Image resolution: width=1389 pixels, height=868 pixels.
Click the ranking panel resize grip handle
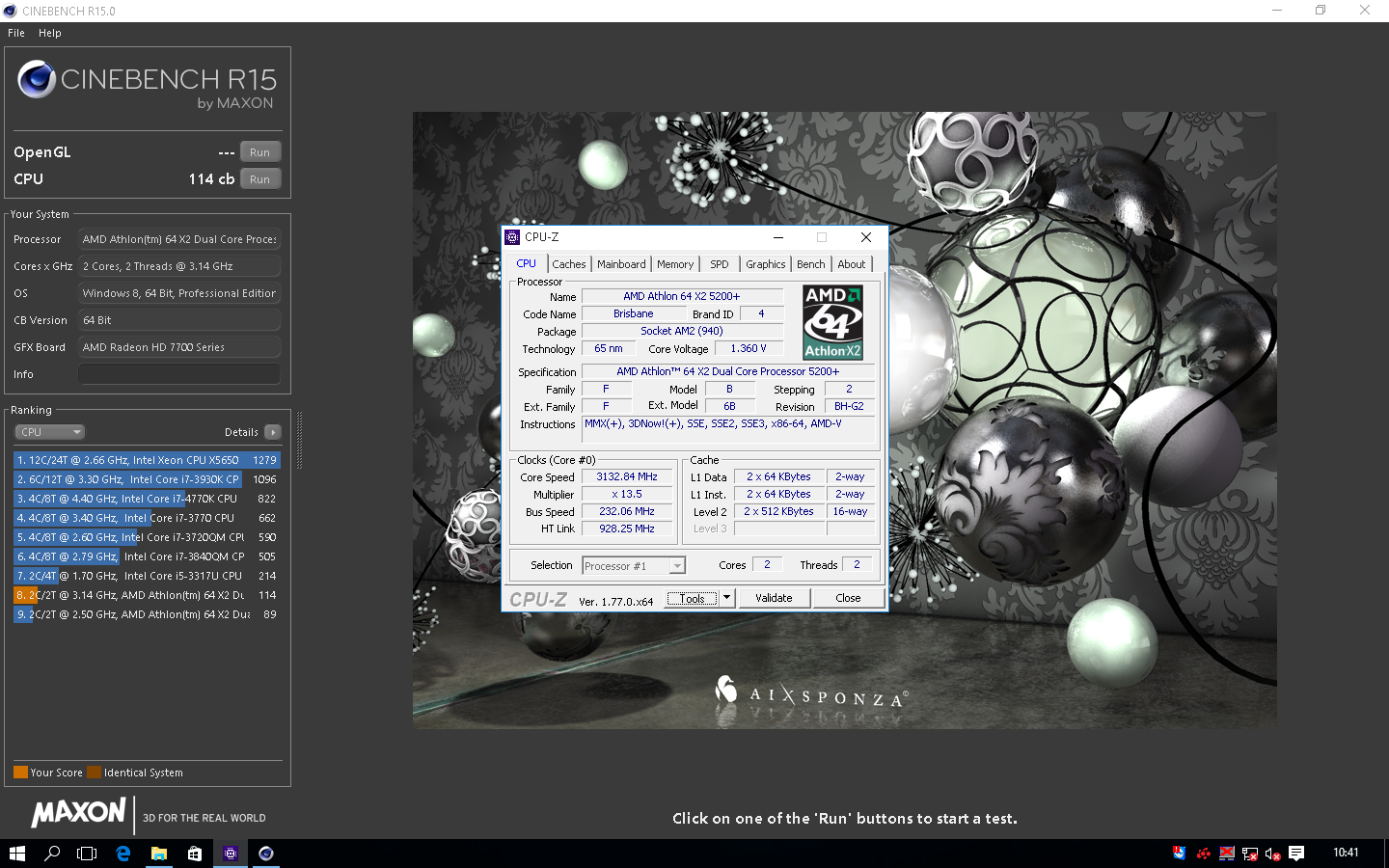pyautogui.click(x=299, y=441)
